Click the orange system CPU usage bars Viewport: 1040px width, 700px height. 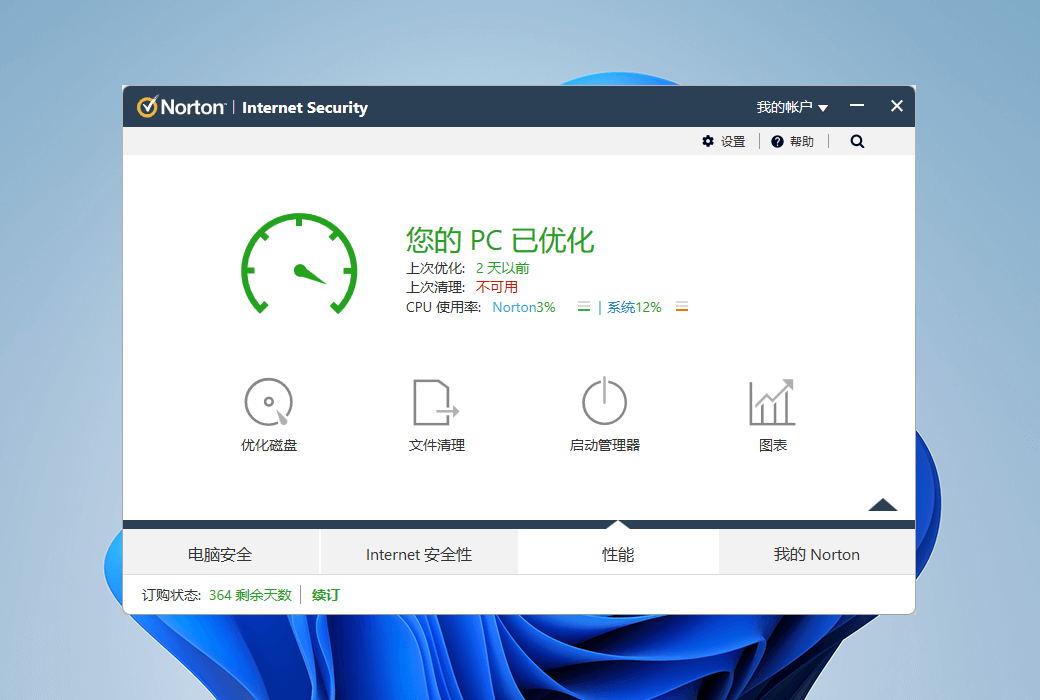pos(682,307)
